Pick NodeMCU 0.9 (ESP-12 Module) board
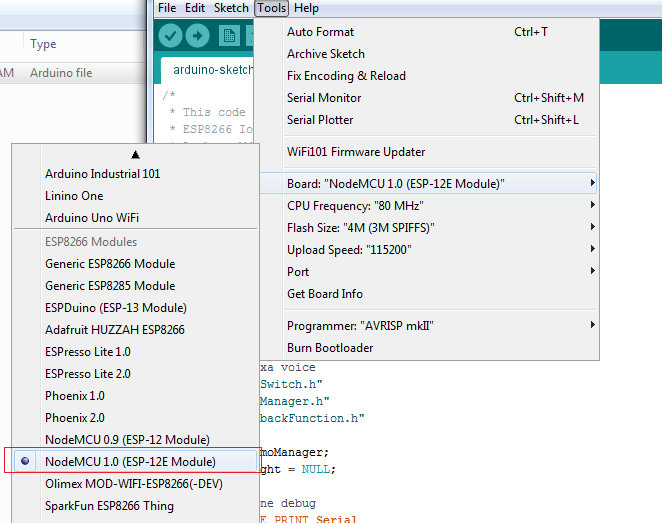The height and width of the screenshot is (523, 662). [x=136, y=439]
